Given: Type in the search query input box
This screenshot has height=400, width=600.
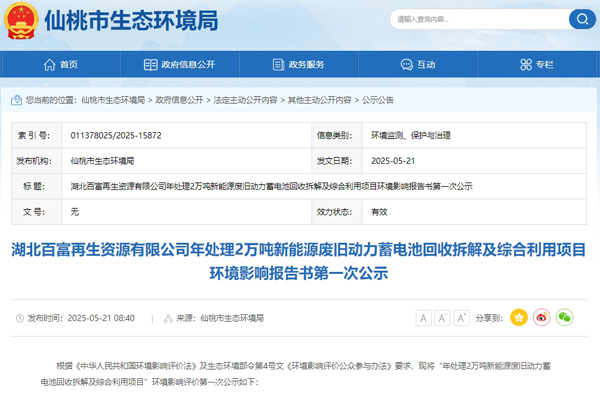Looking at the screenshot, I should 470,19.
